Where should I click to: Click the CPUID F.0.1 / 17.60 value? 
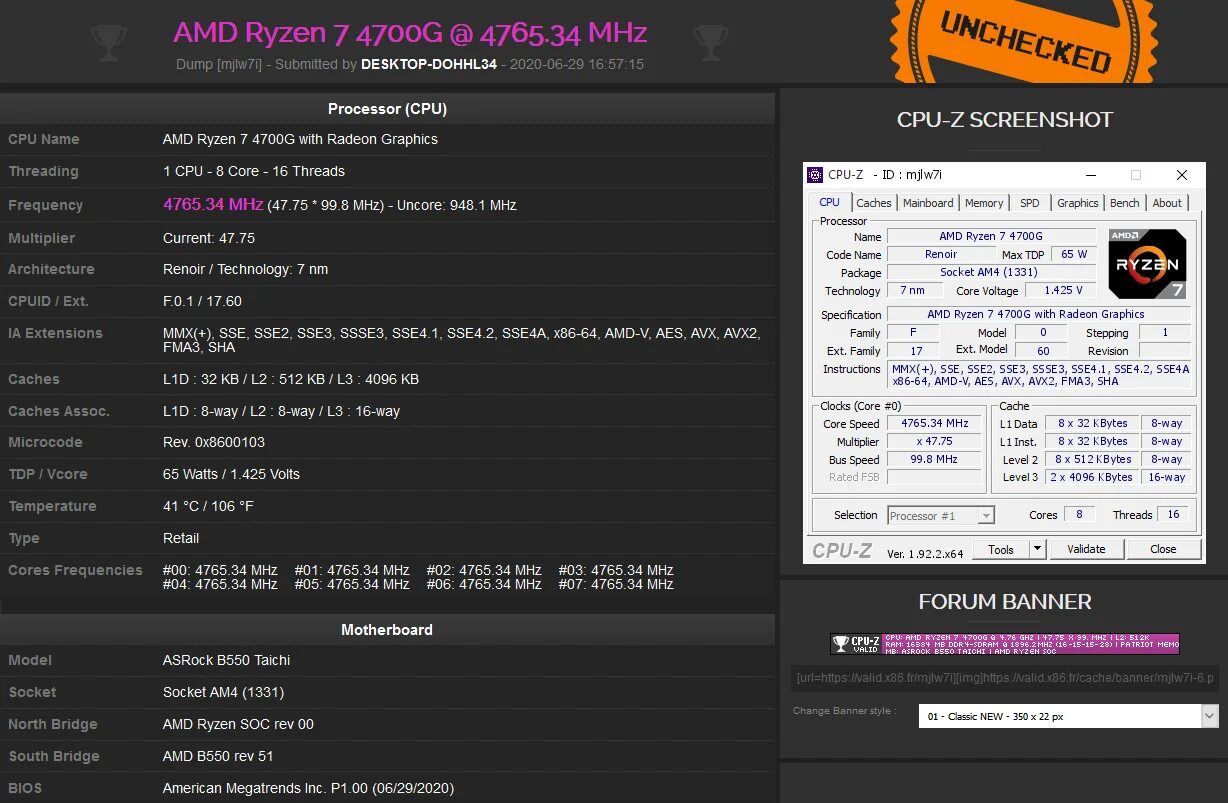202,301
